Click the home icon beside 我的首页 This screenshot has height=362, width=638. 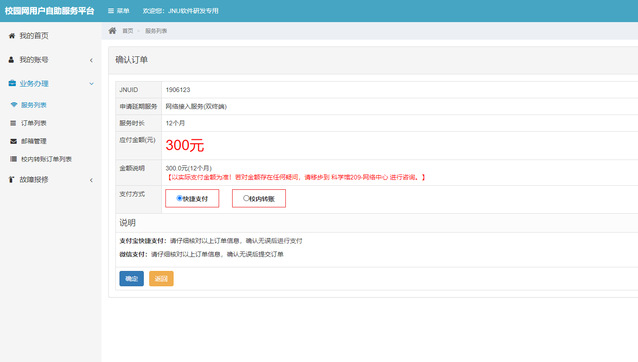[x=12, y=36]
